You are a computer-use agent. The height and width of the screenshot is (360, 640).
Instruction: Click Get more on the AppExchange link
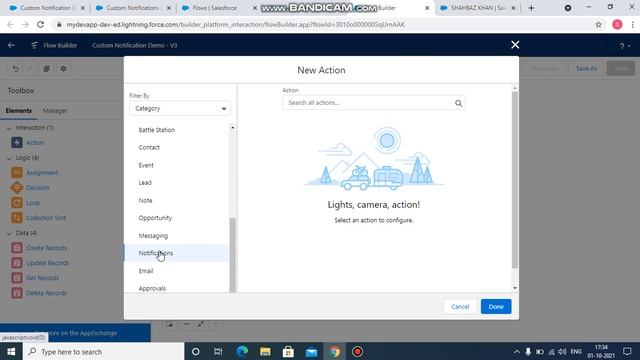point(76,333)
